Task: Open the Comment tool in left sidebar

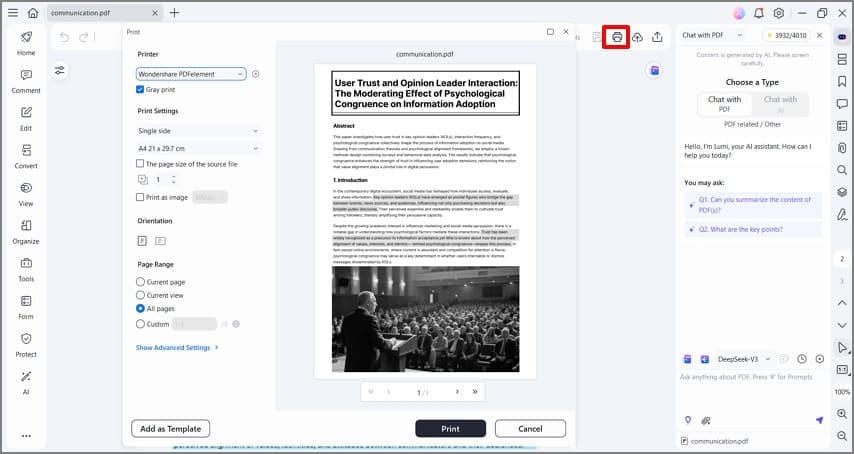Action: [x=26, y=81]
